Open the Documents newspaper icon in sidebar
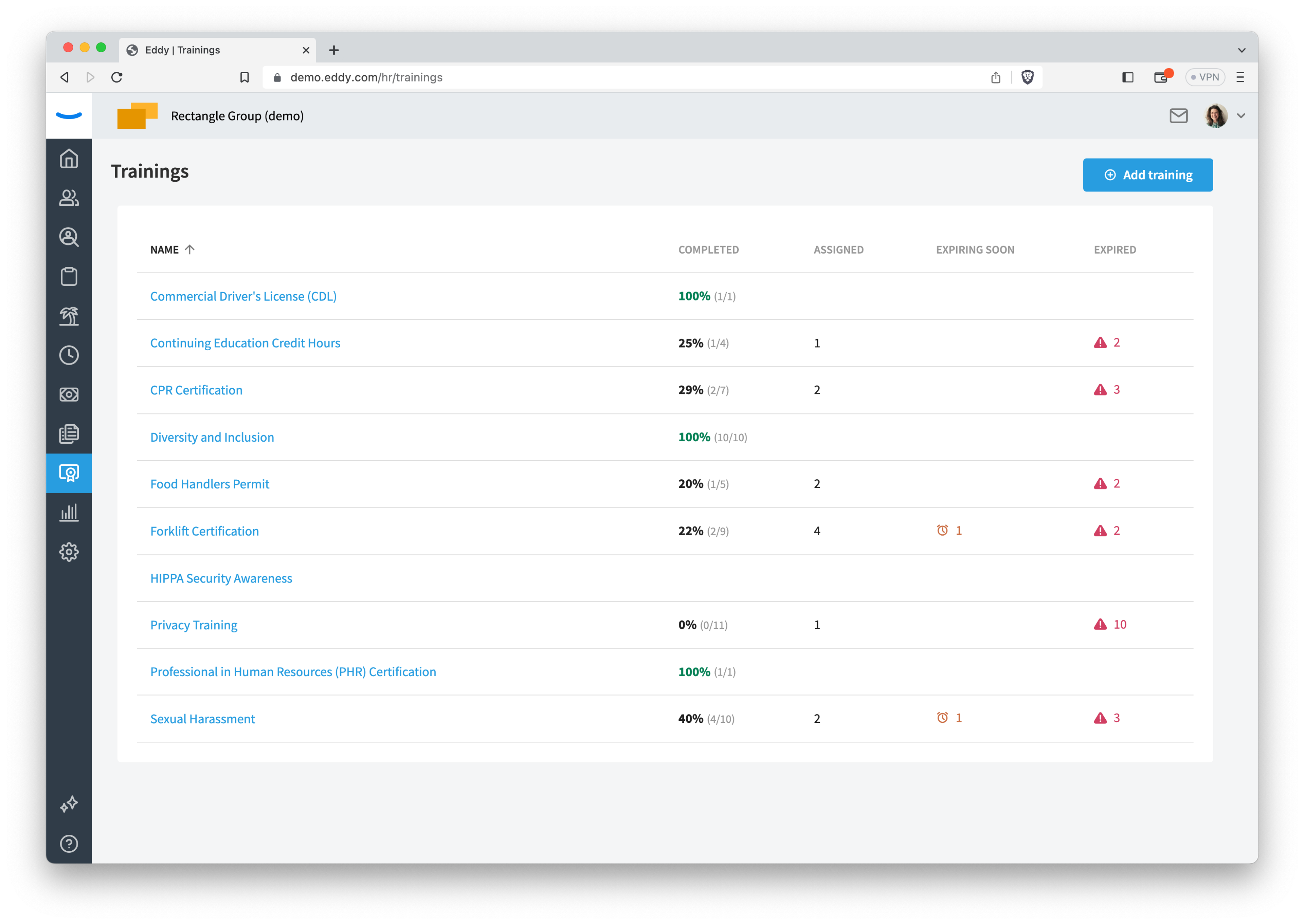 pyautogui.click(x=69, y=433)
